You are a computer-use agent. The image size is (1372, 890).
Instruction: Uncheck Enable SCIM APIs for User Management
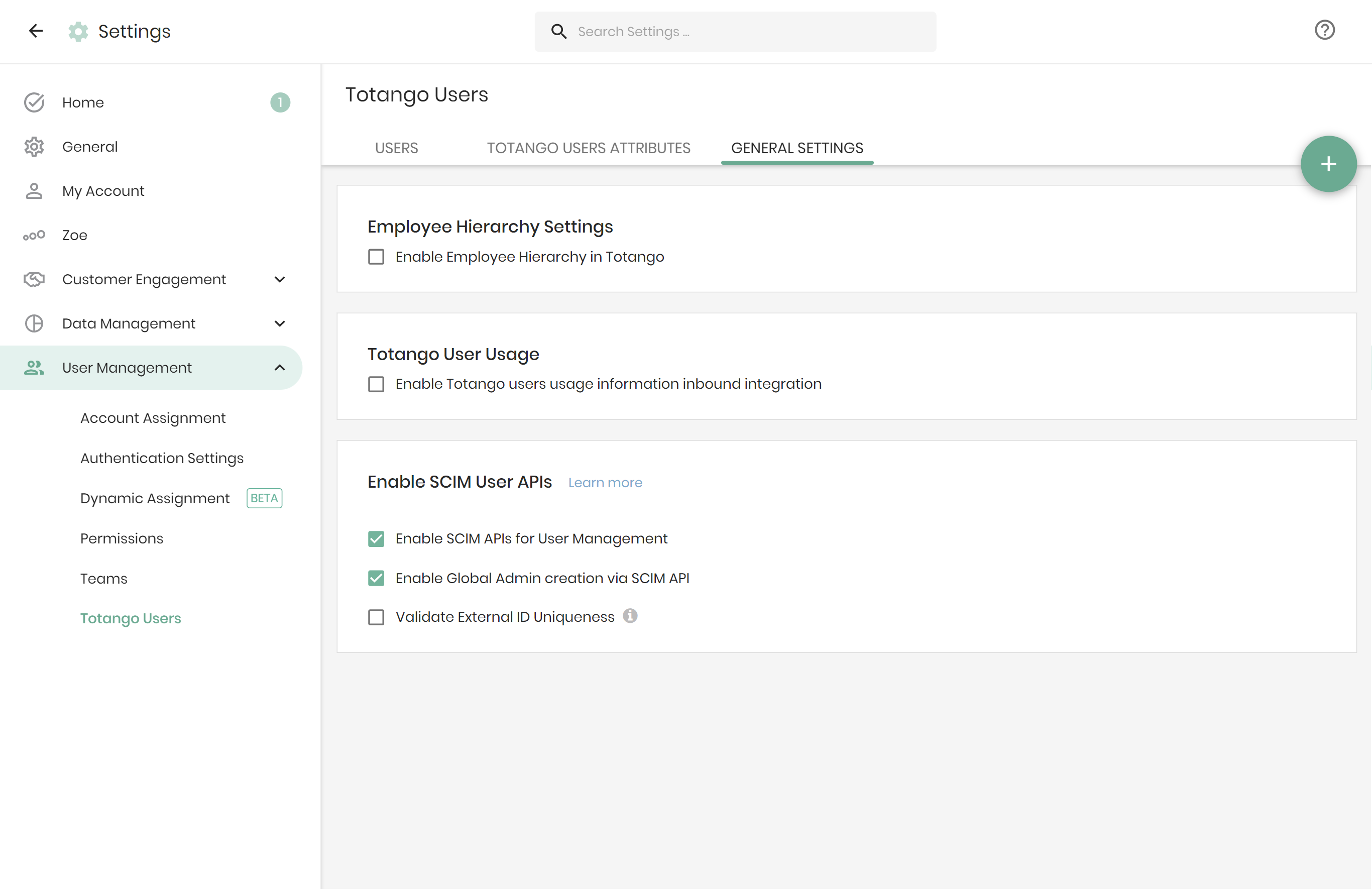coord(376,539)
